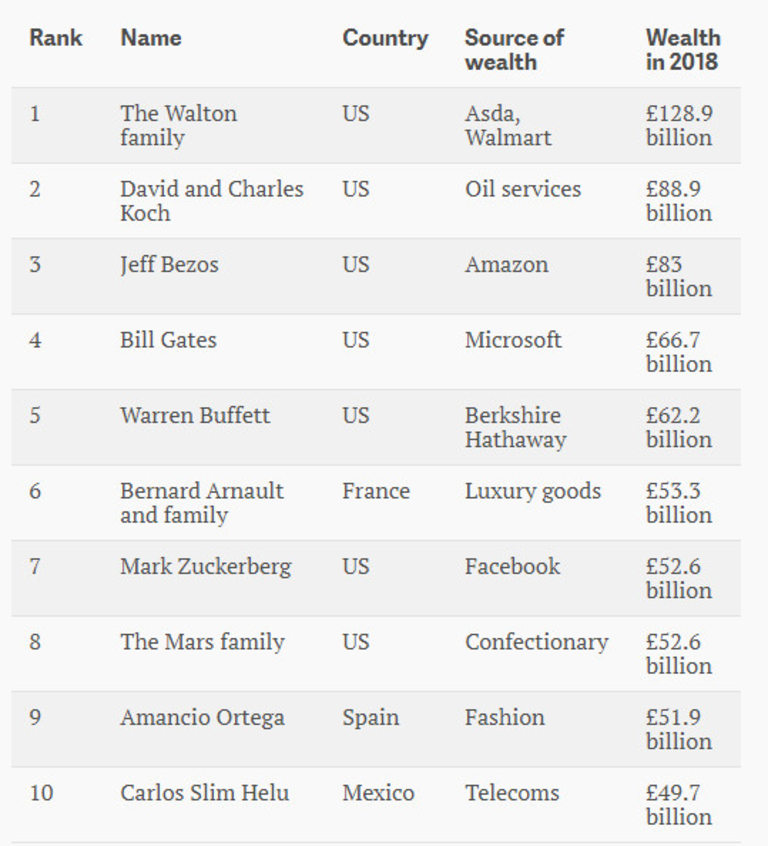This screenshot has height=846, width=768.
Task: Select the Mexico country cell
Action: coord(378,793)
